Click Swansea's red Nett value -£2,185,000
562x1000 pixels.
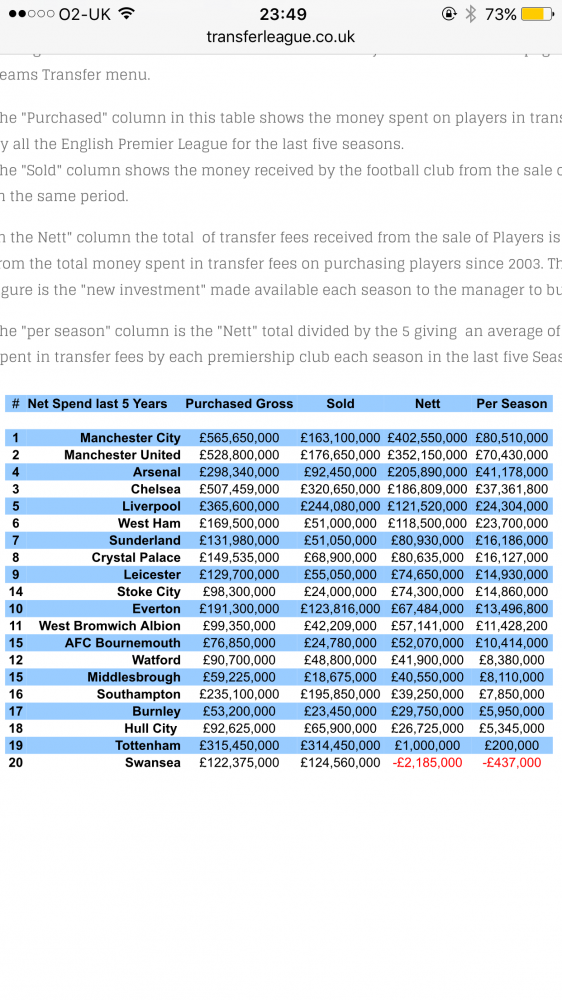coord(427,763)
